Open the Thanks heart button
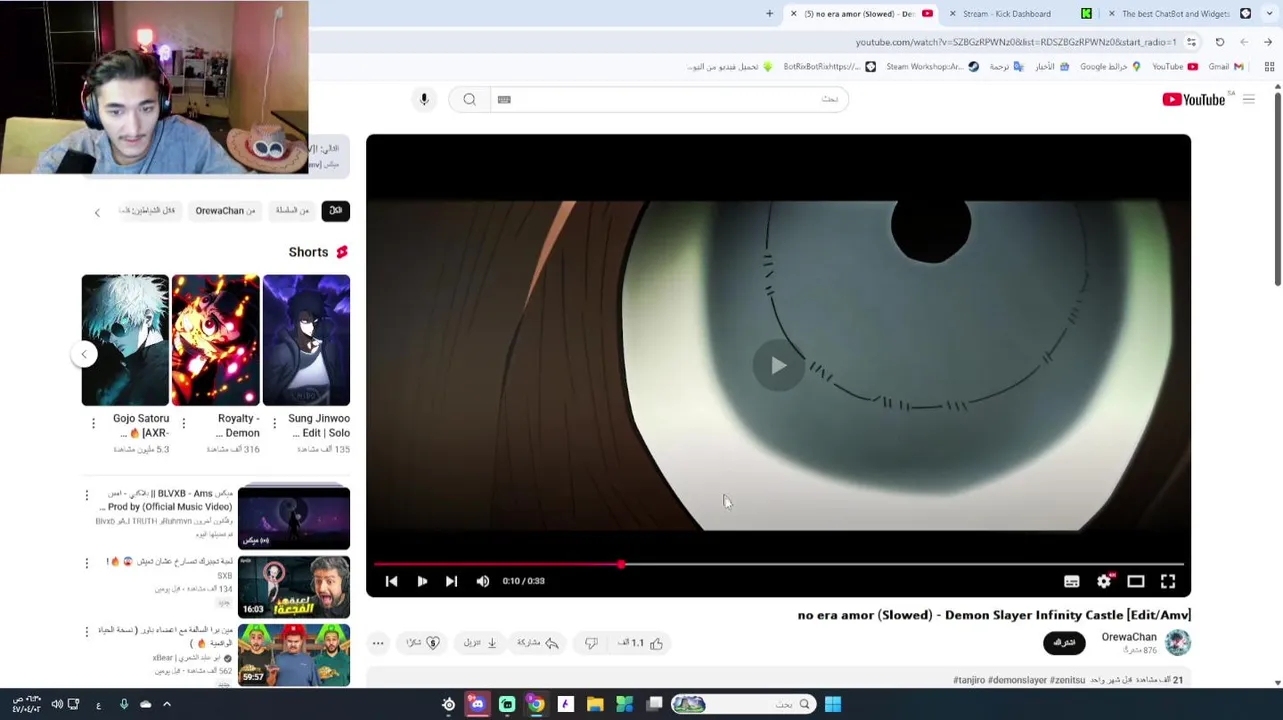 click(x=423, y=643)
